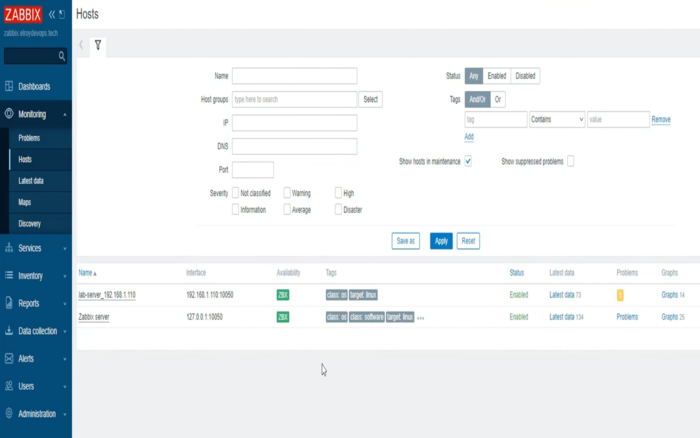The width and height of the screenshot is (700, 438).
Task: Click the Remove tag link
Action: coord(661,119)
